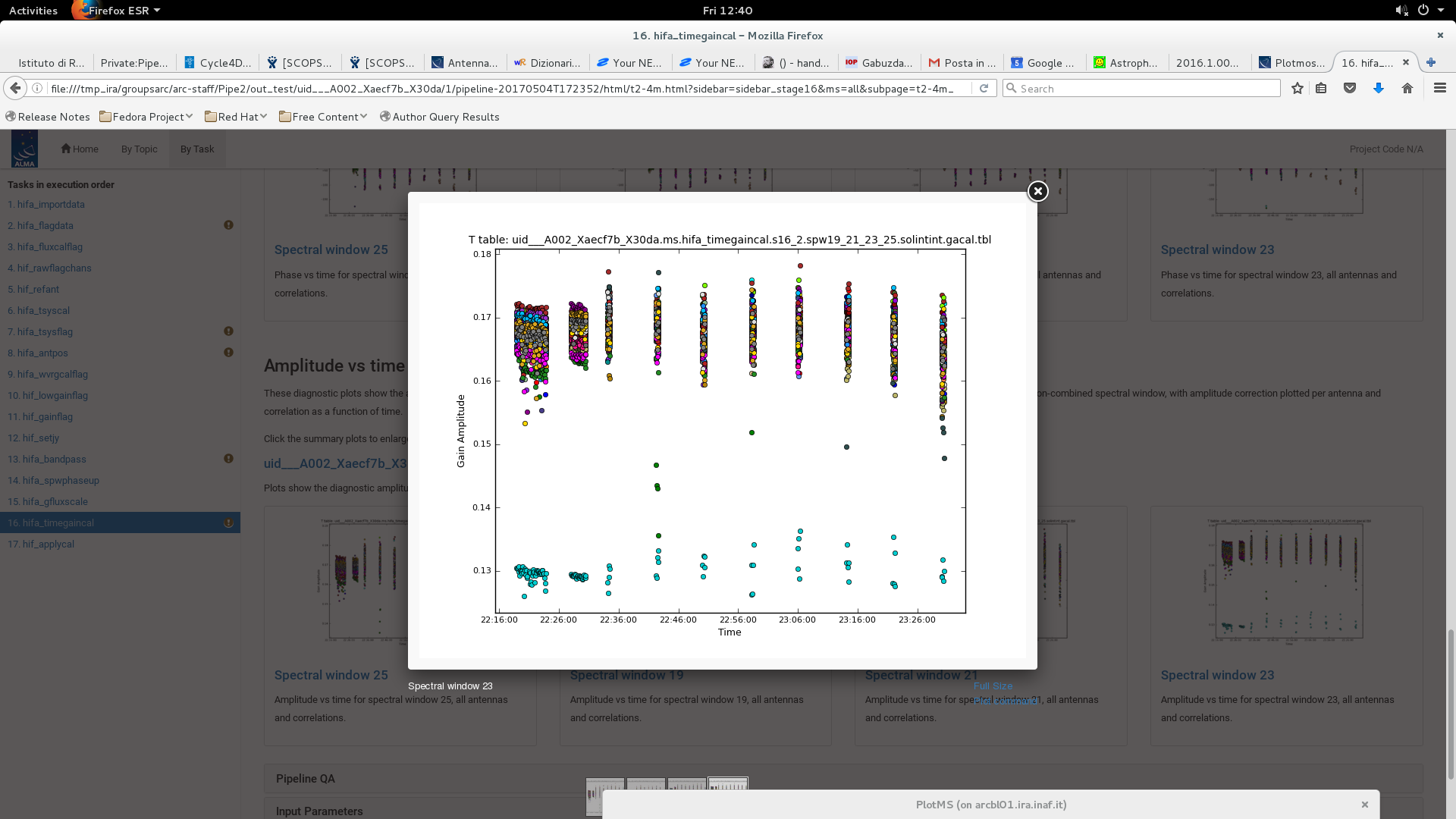This screenshot has width=1456, height=819.
Task: Click warning icon beside hifa_timegaincal
Action: click(x=228, y=522)
